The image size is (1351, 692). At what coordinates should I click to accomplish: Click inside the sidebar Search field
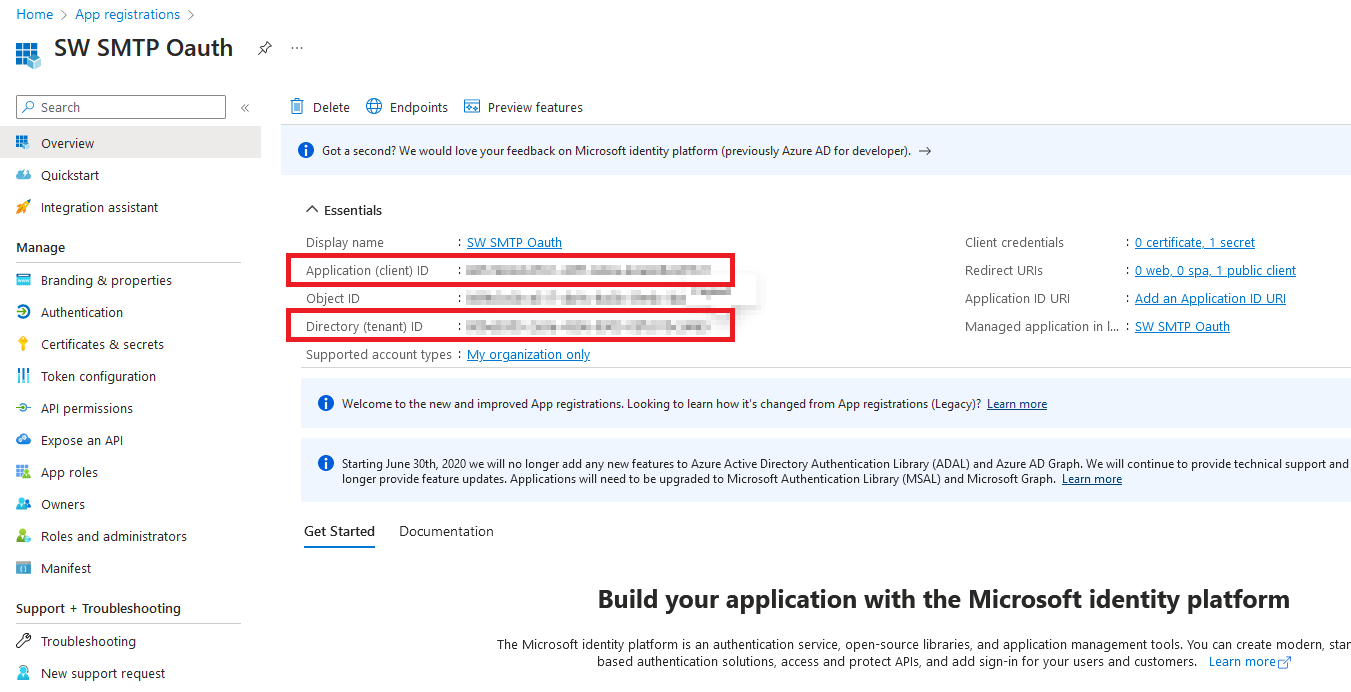[120, 106]
